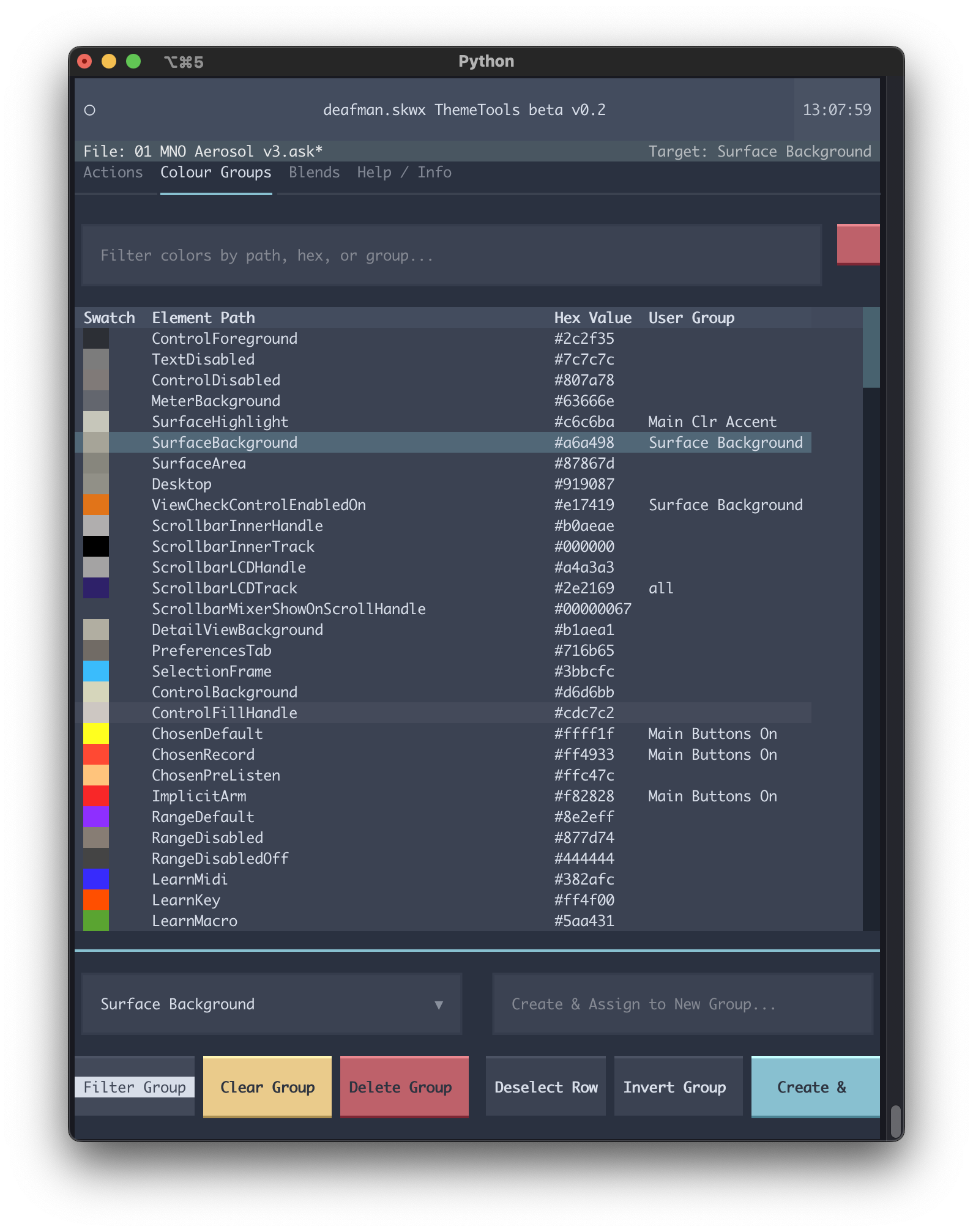
Task: Click the circle icon in the app header
Action: tap(90, 110)
